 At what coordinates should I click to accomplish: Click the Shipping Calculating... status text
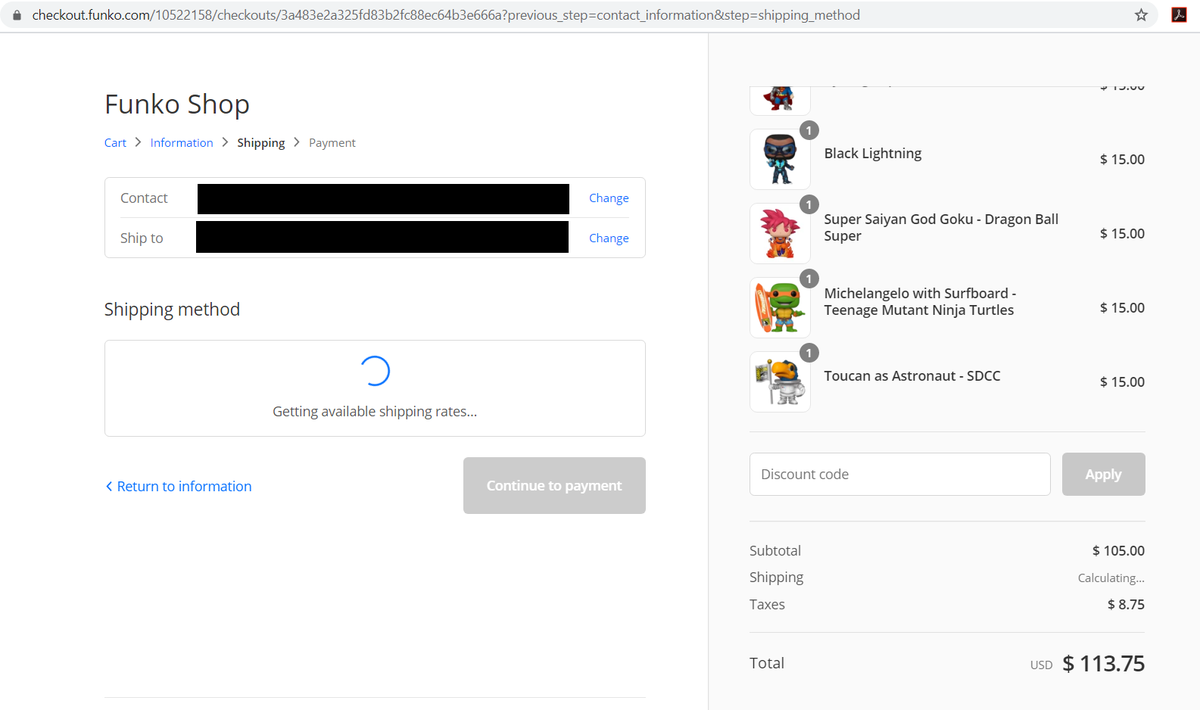[x=1111, y=578]
